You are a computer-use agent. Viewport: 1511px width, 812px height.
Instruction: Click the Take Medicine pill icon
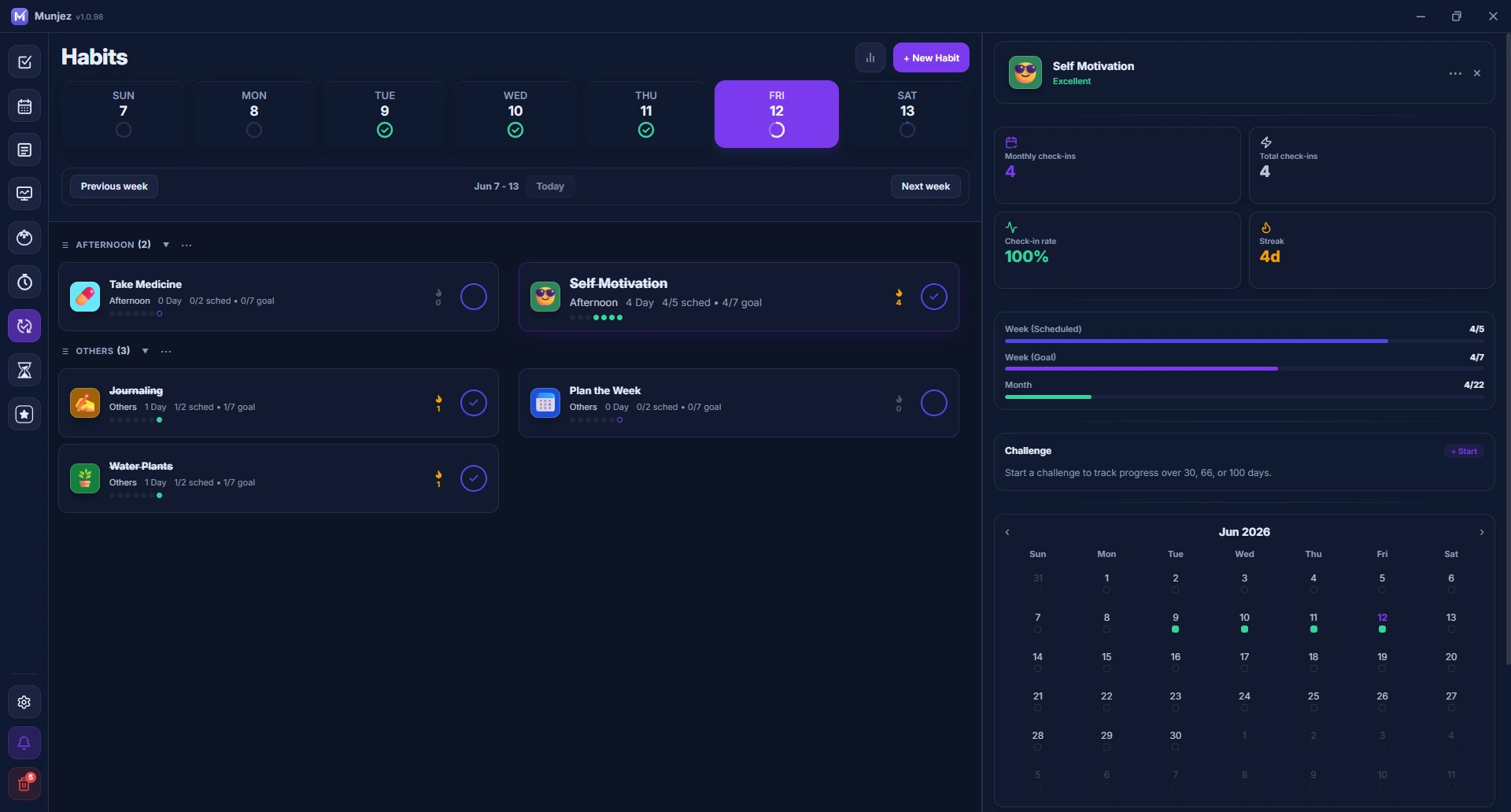pos(85,297)
